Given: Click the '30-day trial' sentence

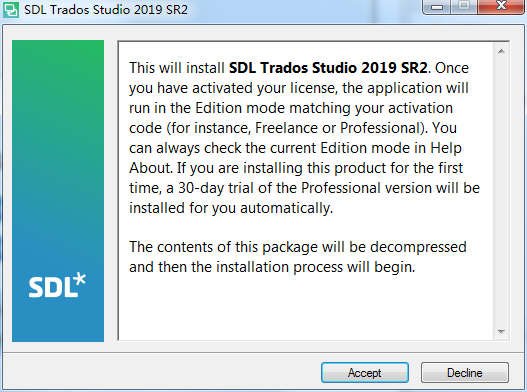Looking at the screenshot, I should [305, 188].
